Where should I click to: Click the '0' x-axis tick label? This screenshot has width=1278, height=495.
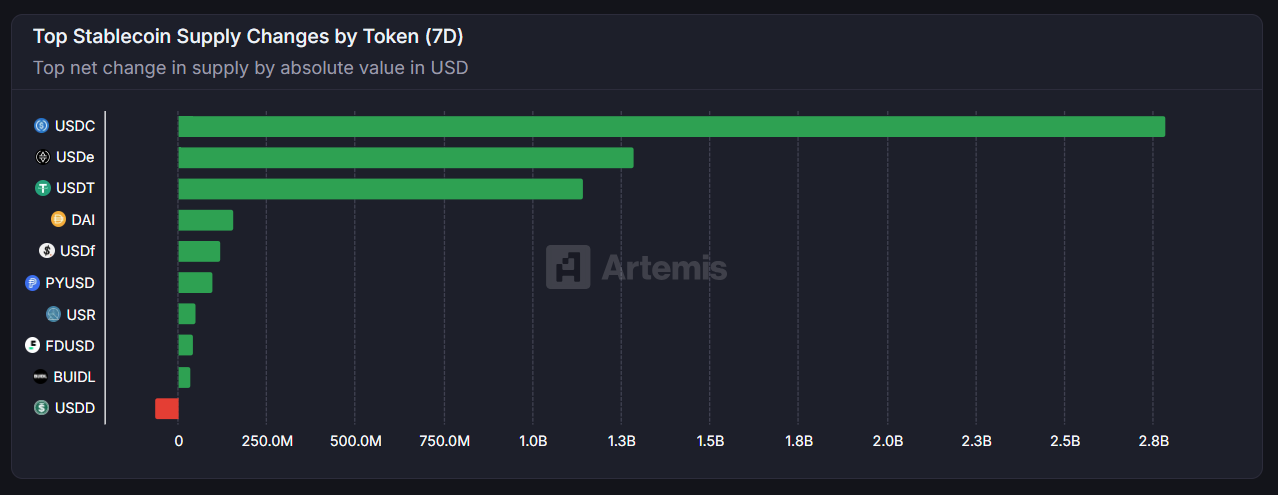point(179,441)
